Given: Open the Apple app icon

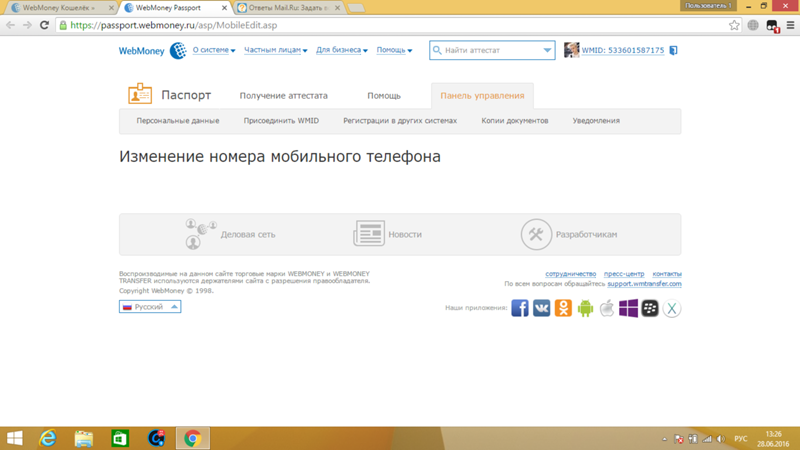Looking at the screenshot, I should pyautogui.click(x=607, y=308).
